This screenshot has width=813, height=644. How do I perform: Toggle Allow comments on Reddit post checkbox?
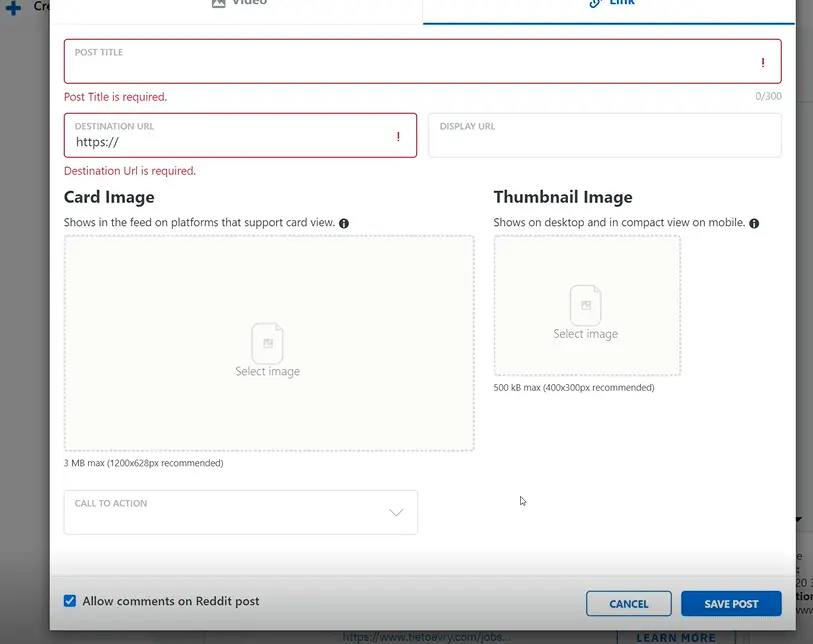coord(70,601)
